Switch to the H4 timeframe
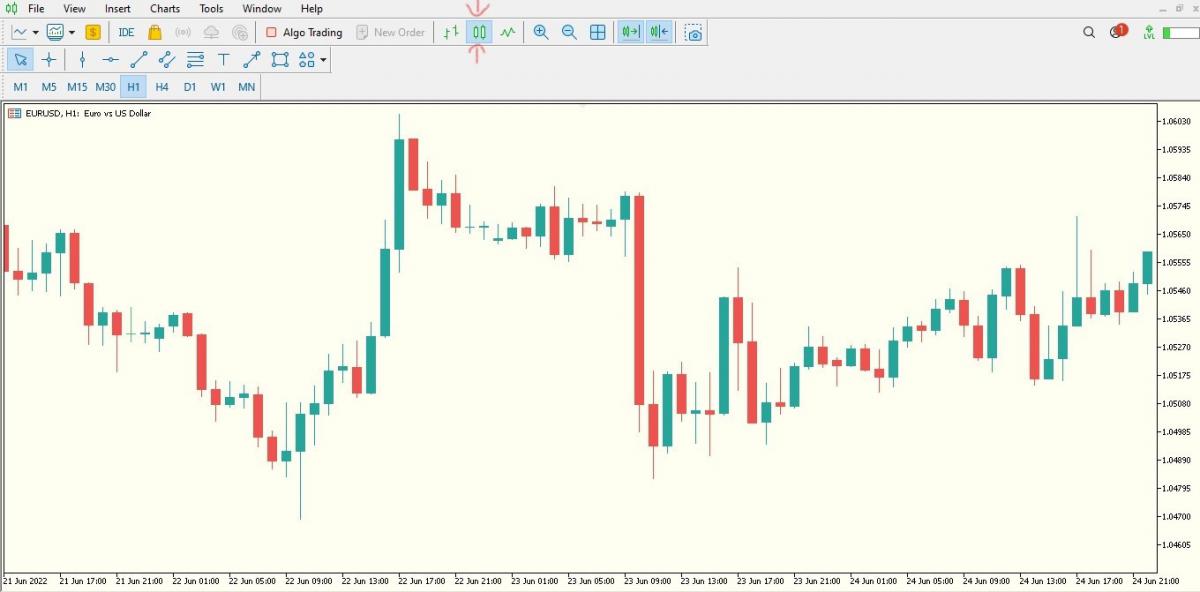Screen dimensions: 1200x592 coord(162,87)
